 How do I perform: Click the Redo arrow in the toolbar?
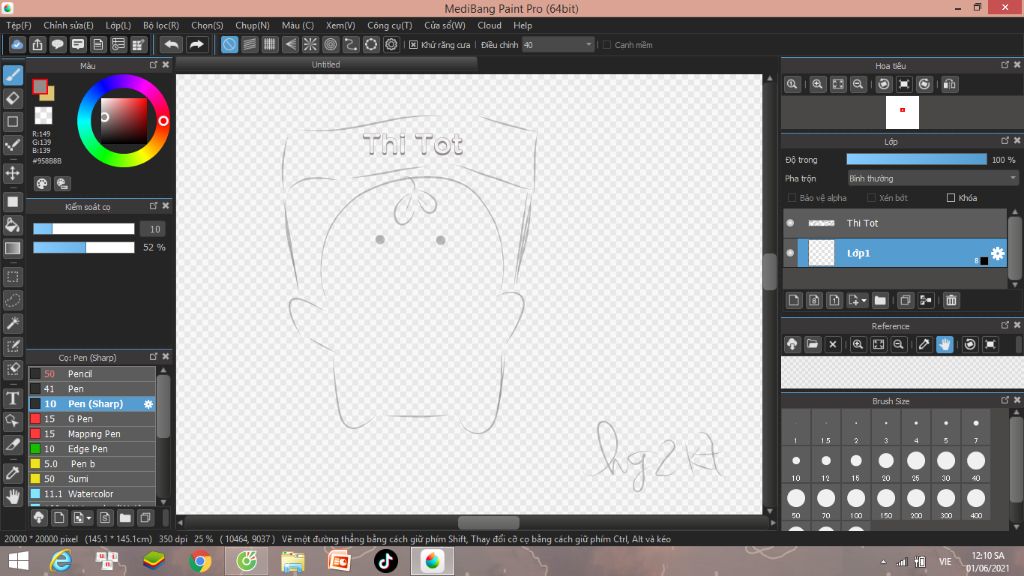(x=196, y=44)
